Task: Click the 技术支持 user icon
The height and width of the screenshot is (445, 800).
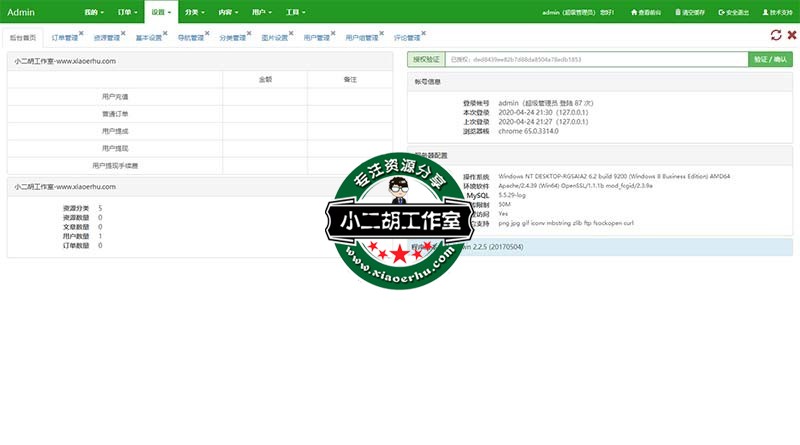Action: (765, 12)
